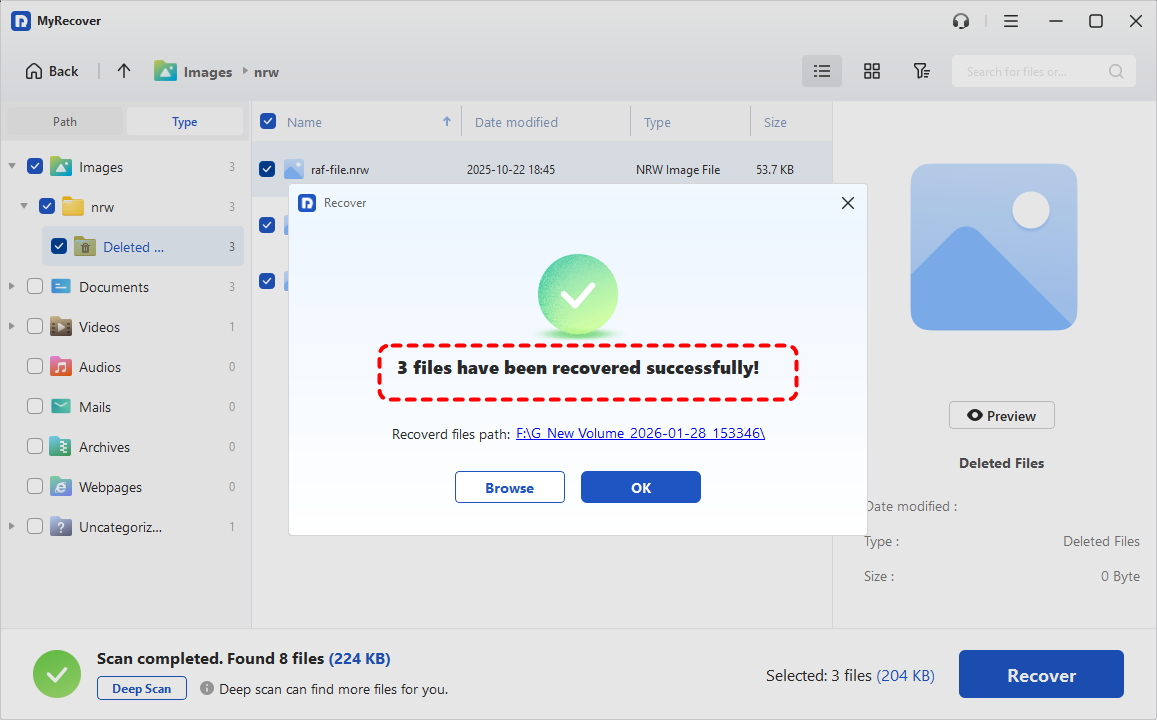Select the Type tab
Viewport: 1157px width, 720px height.
(185, 122)
